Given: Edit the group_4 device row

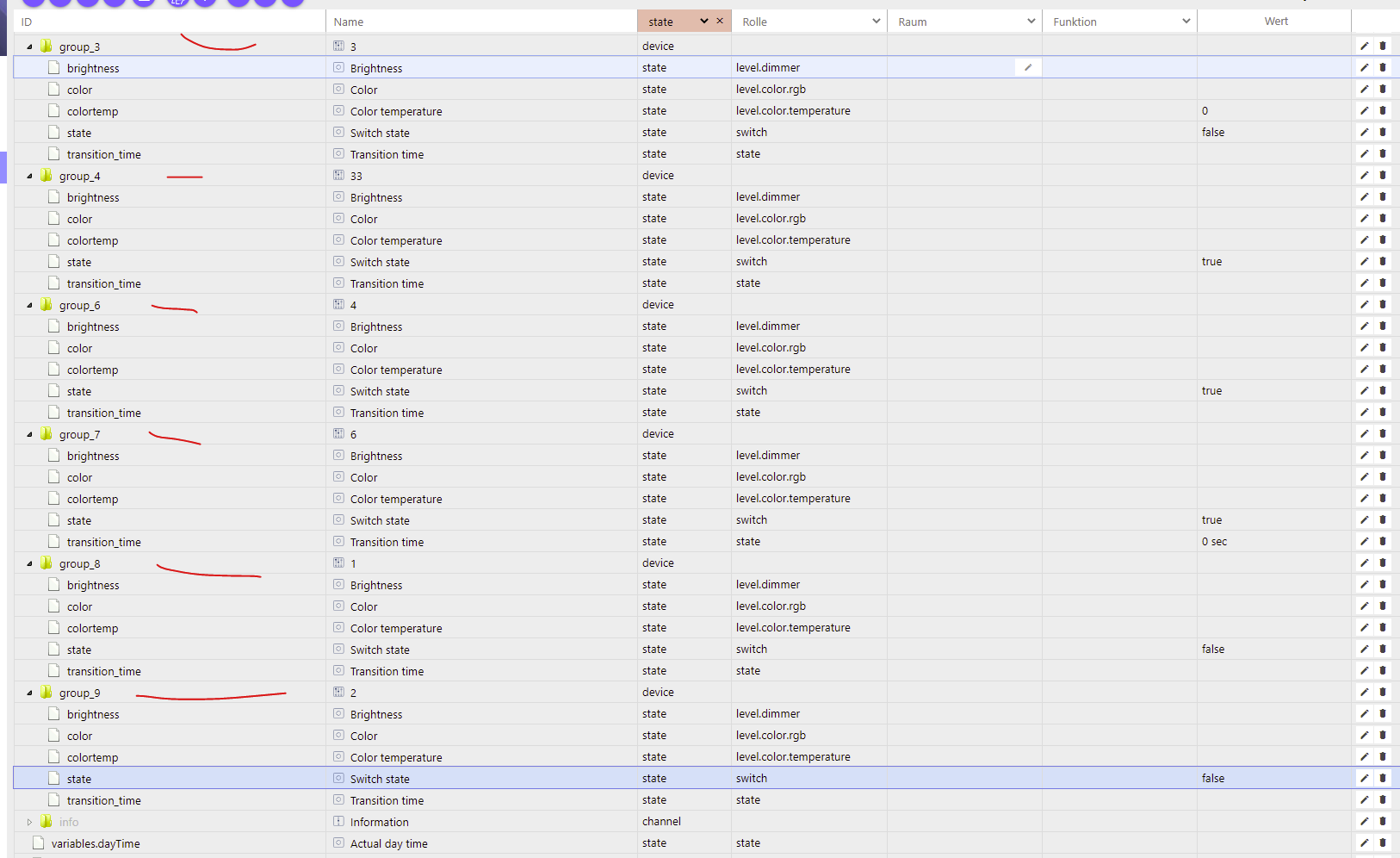Looking at the screenshot, I should [1364, 175].
